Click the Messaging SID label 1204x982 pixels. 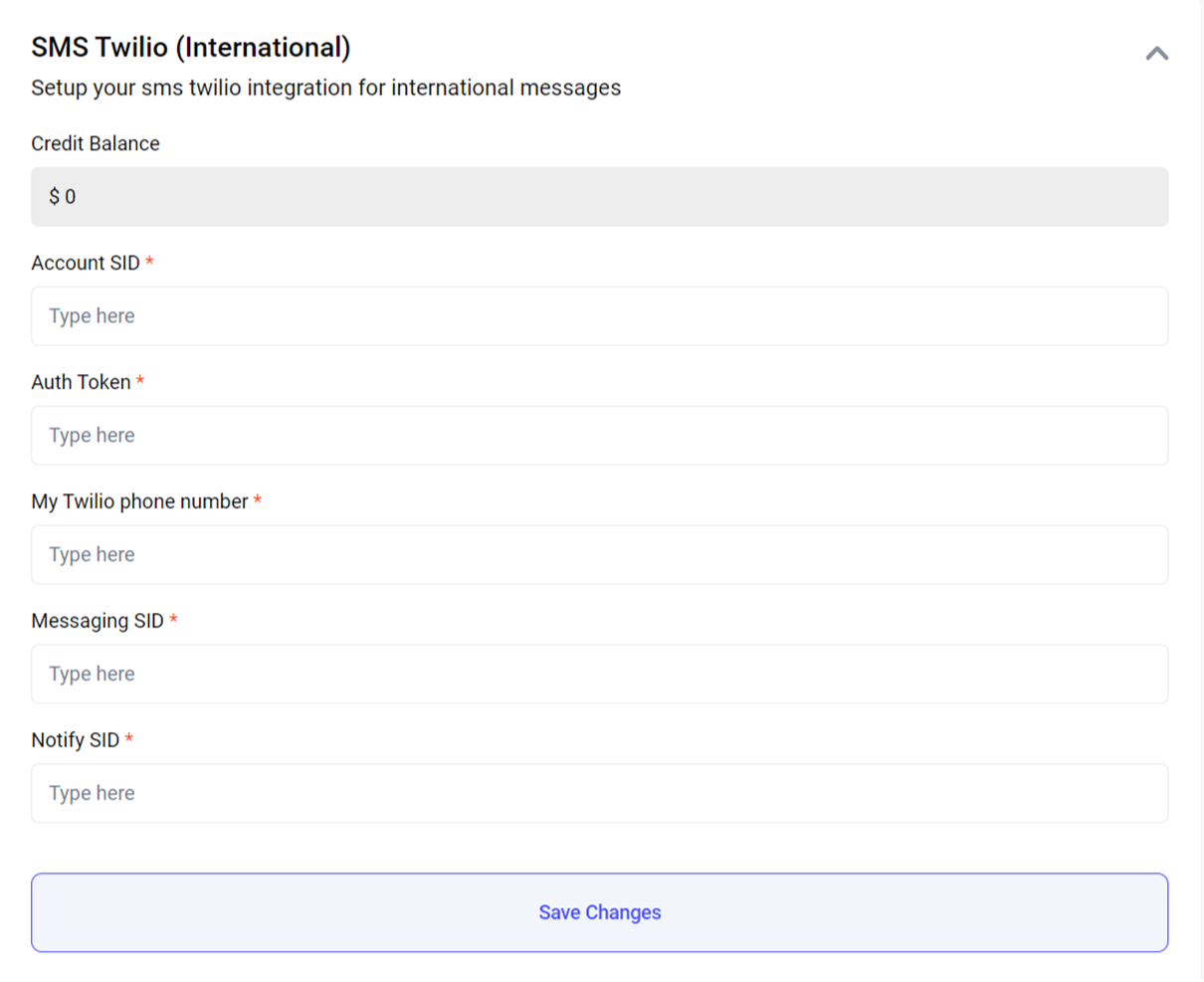point(98,621)
